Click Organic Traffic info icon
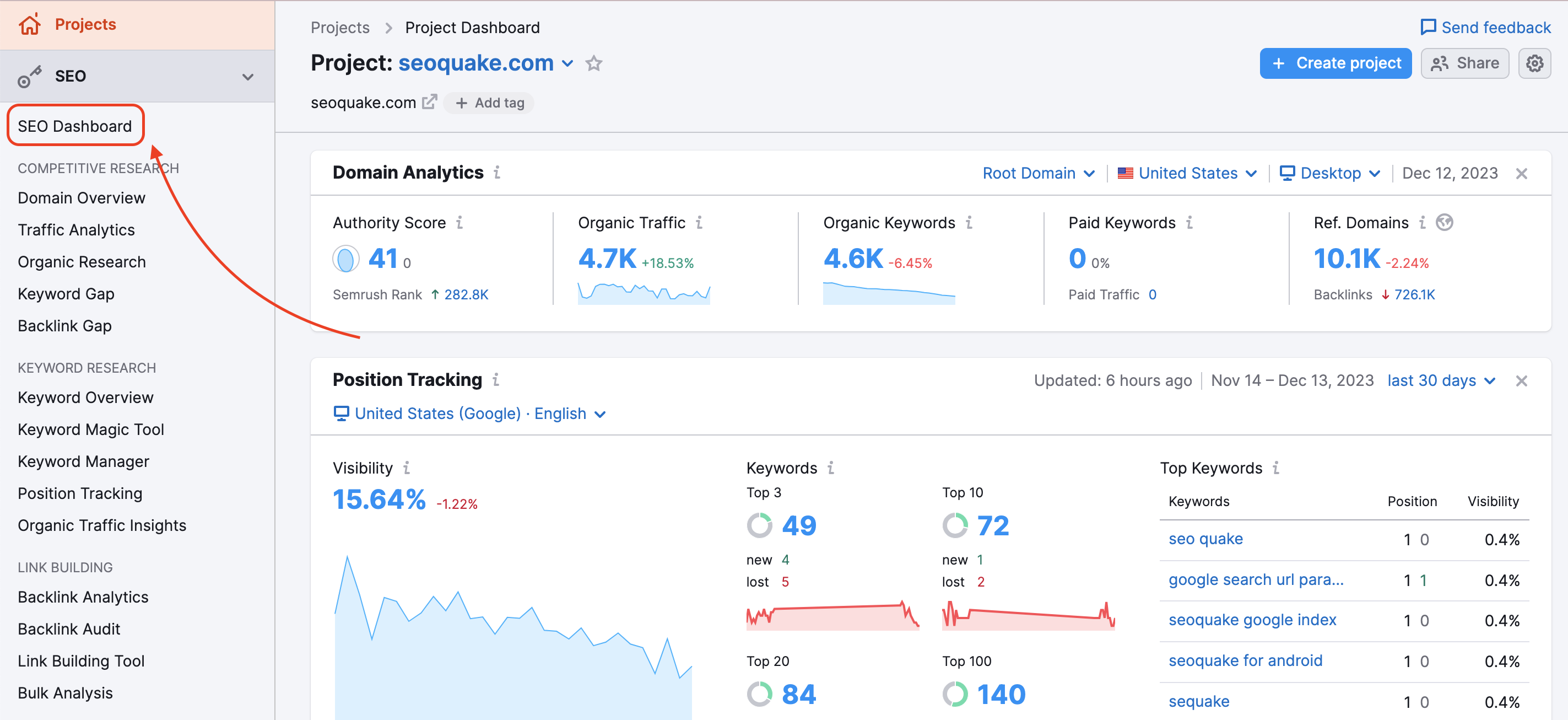1568x720 pixels. coord(699,223)
